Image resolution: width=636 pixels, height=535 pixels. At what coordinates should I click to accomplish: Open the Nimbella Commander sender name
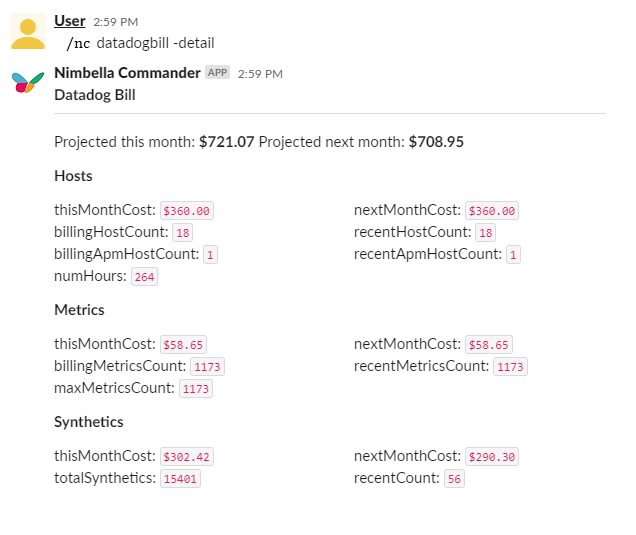[127, 72]
